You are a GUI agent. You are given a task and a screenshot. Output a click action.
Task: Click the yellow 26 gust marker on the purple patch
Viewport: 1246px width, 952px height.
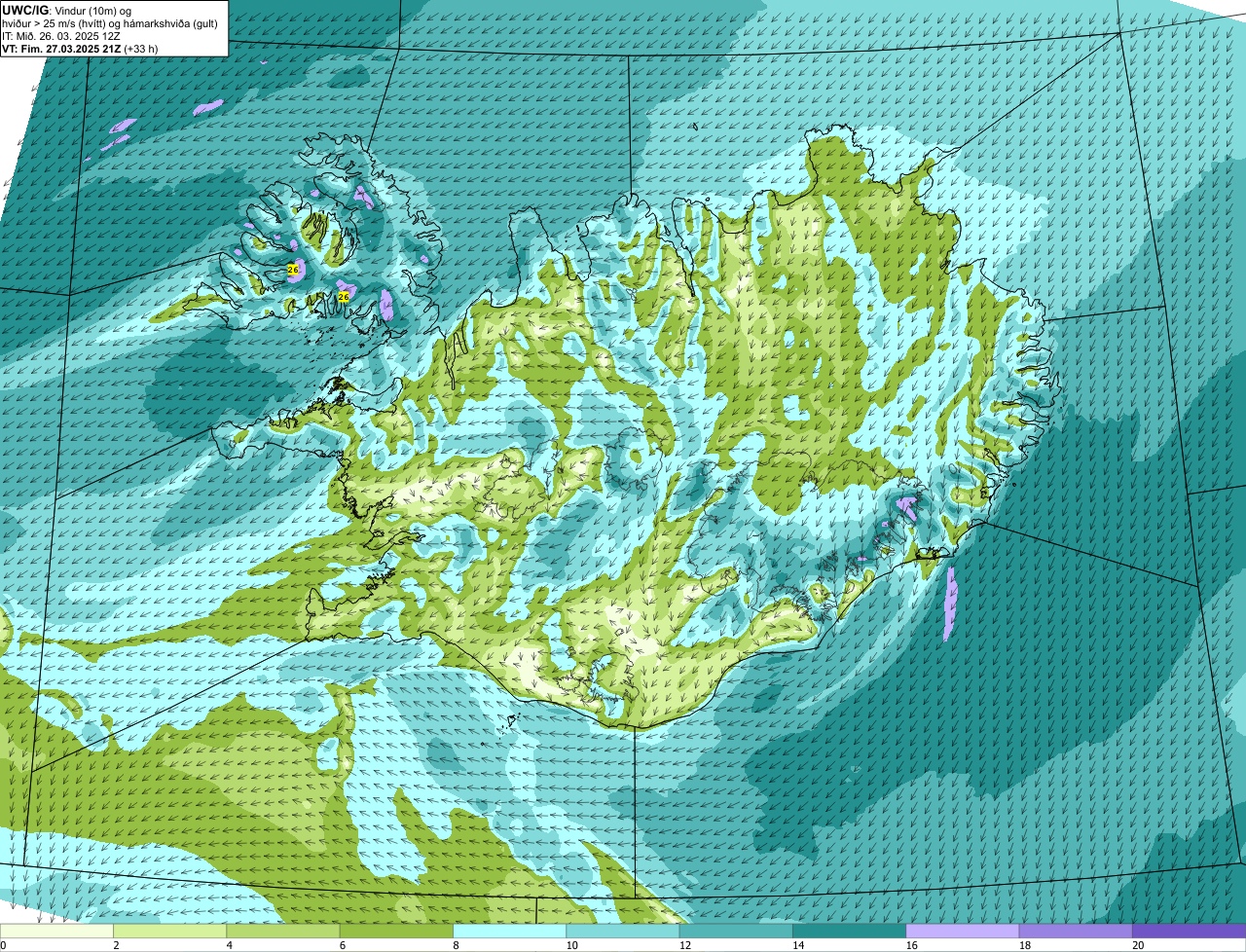coord(293,269)
